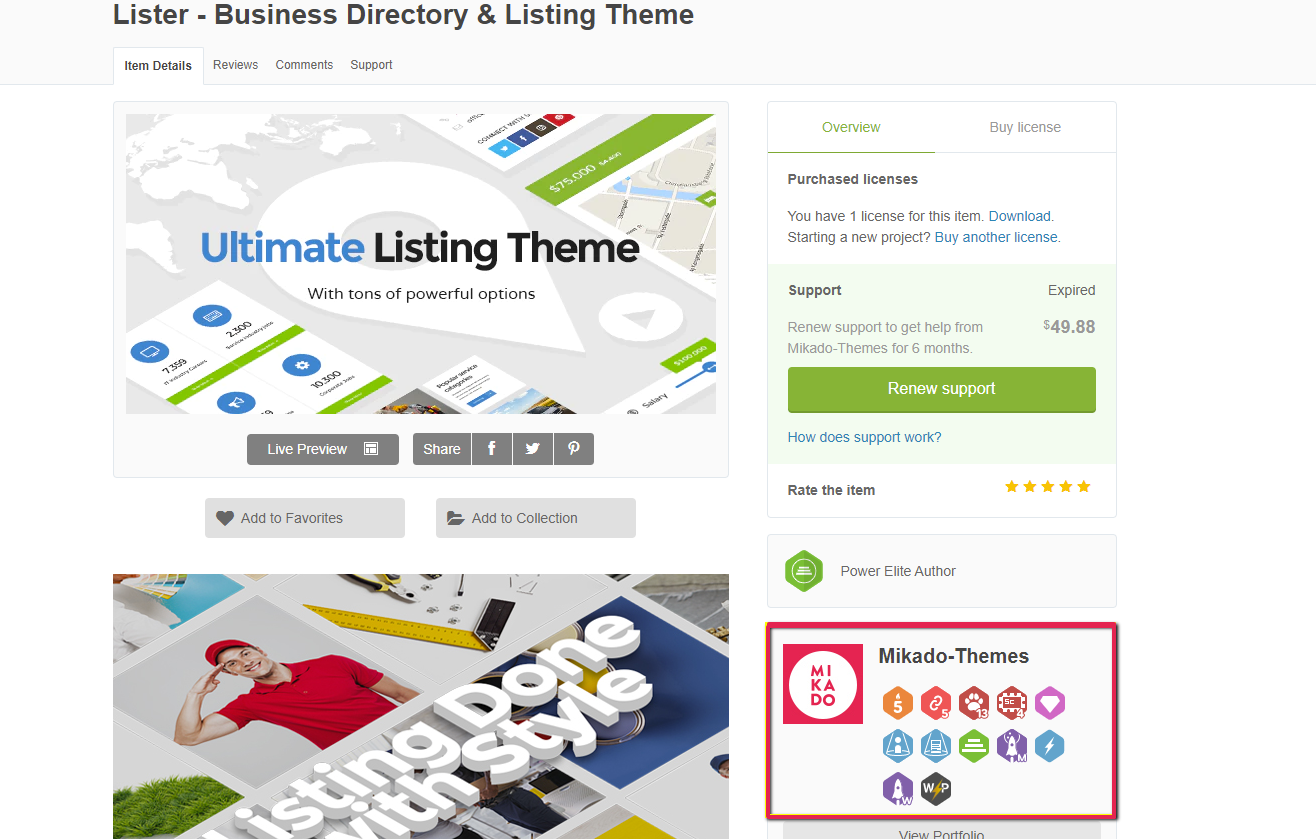Add the theme to Favorites

pos(304,518)
